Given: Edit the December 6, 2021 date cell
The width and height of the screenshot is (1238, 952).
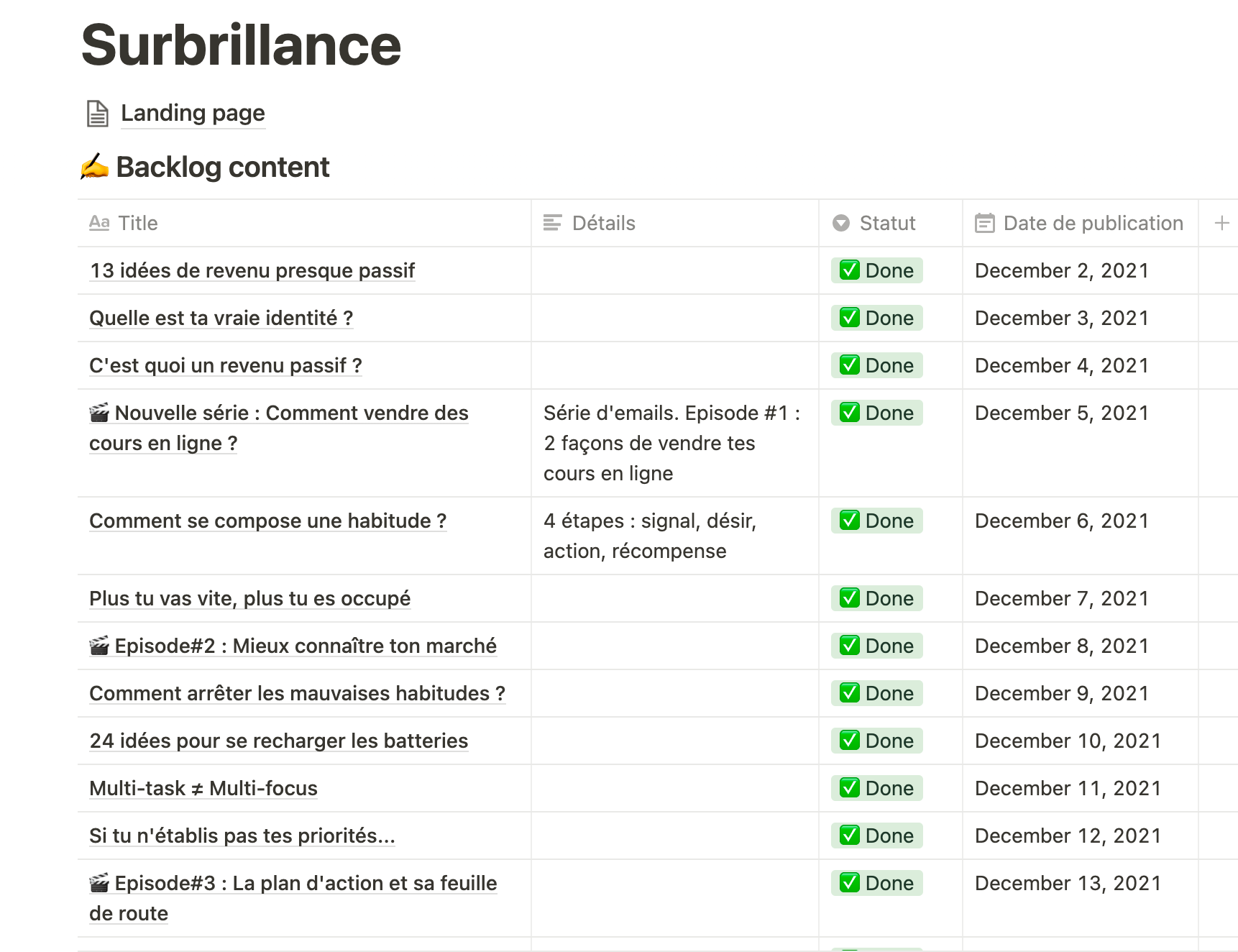Looking at the screenshot, I should click(1061, 521).
